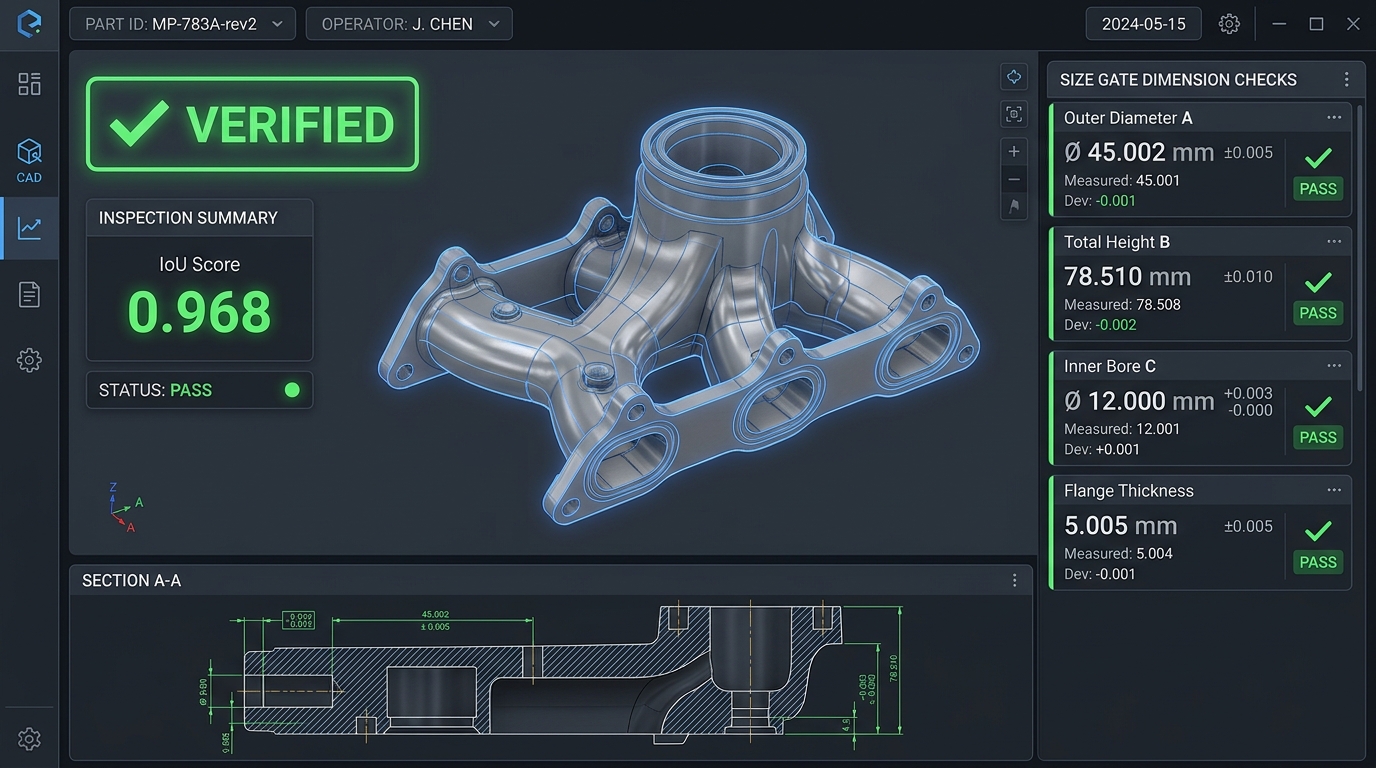Click the IoU Score value 0.968
Viewport: 1376px width, 768px height.
pos(199,312)
